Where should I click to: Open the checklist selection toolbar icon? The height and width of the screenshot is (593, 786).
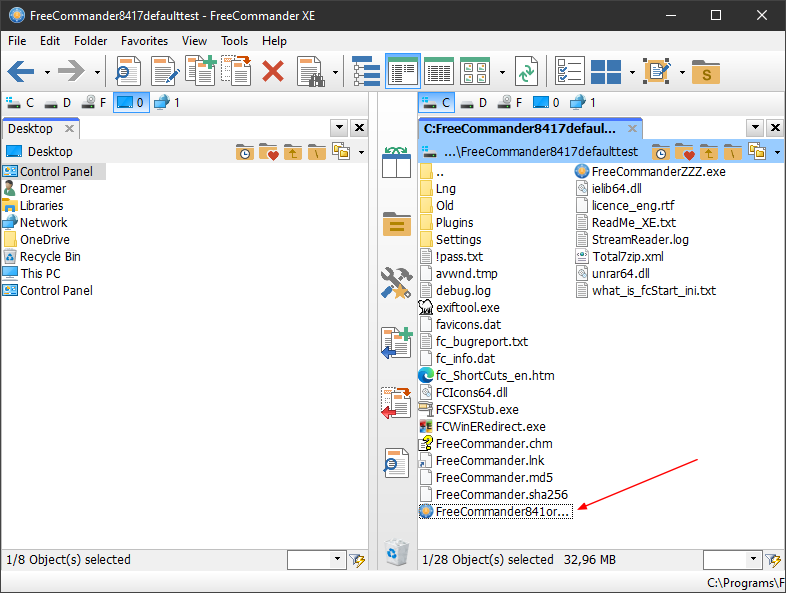click(x=570, y=72)
